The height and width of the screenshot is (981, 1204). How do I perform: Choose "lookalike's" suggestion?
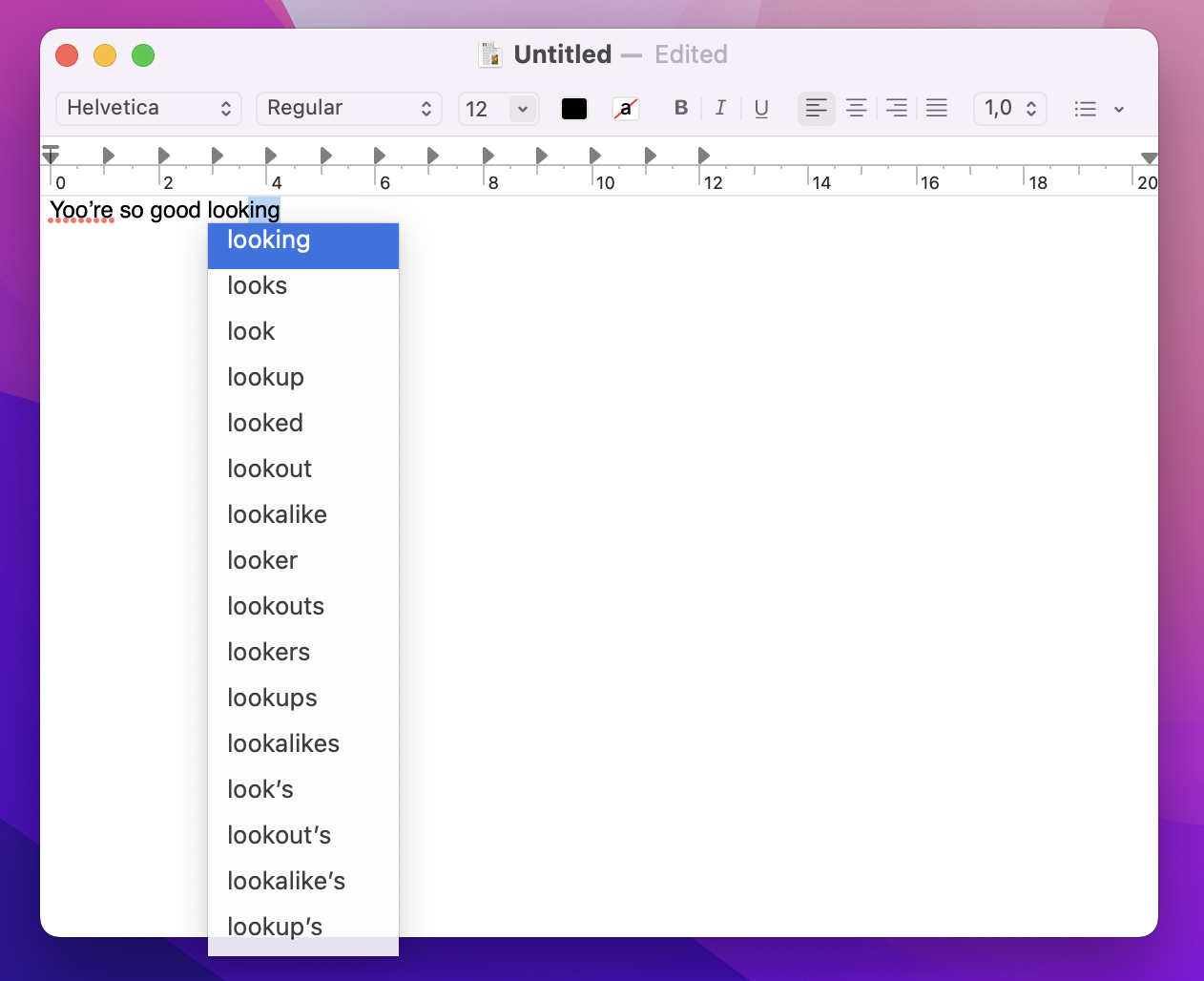click(303, 881)
